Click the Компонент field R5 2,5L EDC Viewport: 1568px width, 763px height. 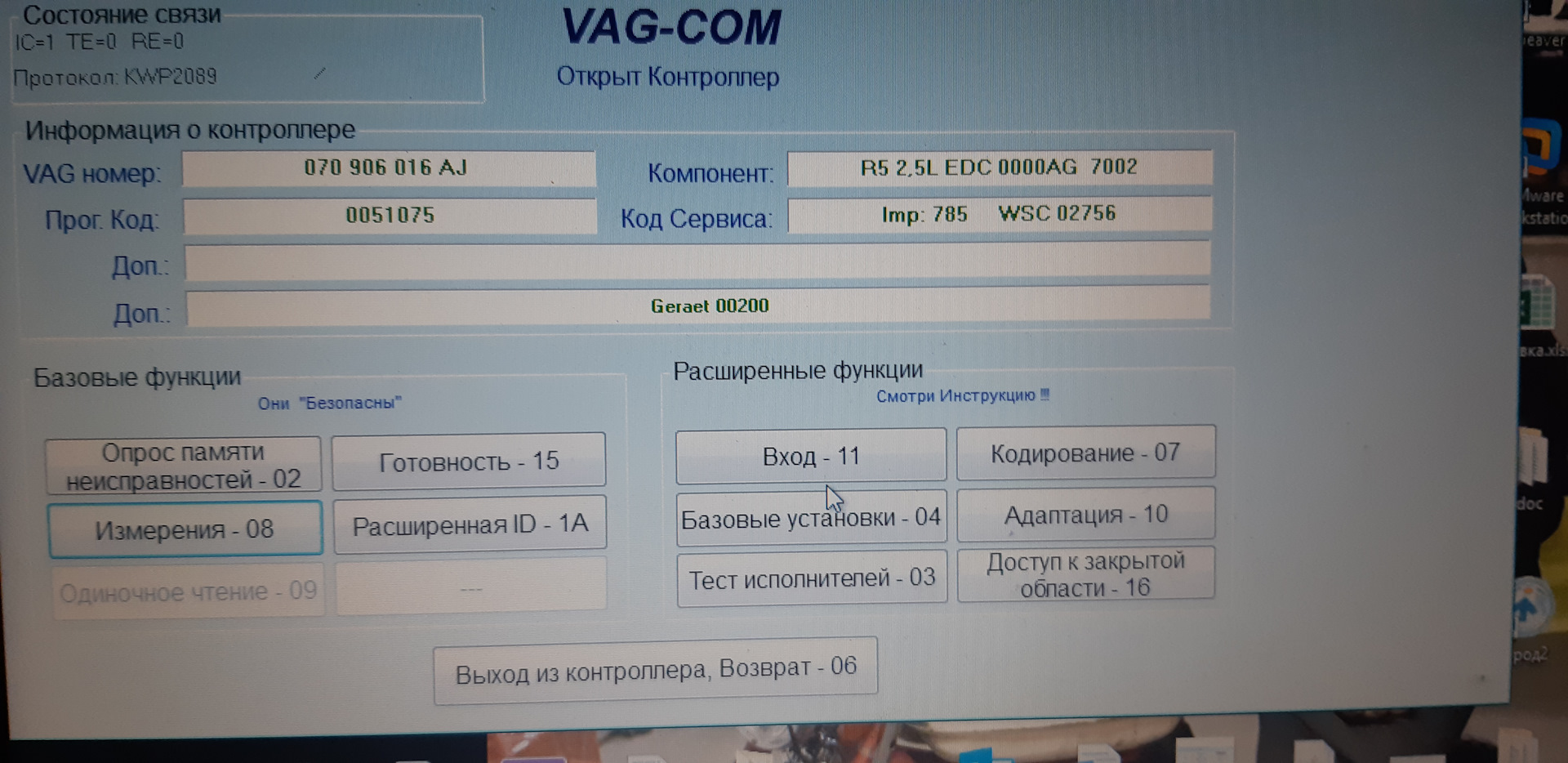(x=1000, y=167)
